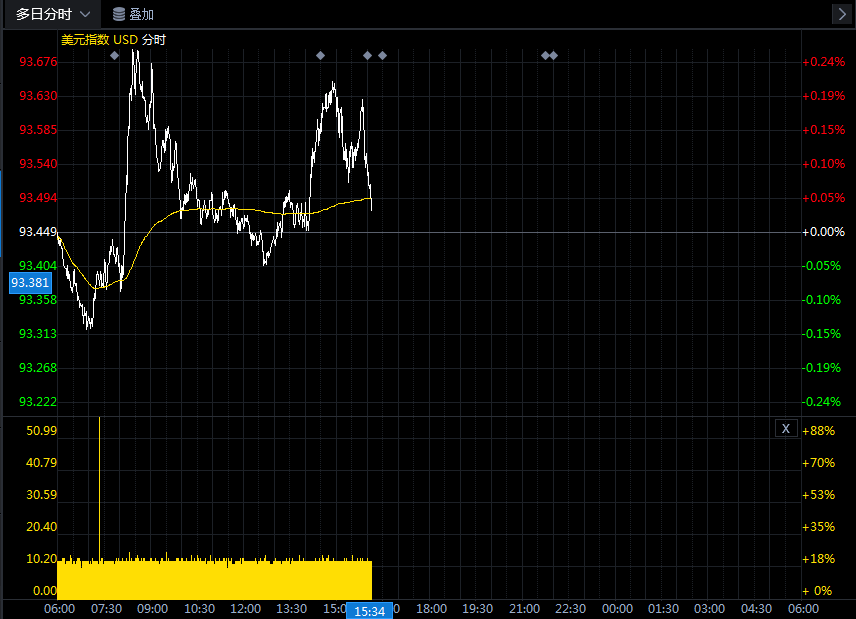
Task: Click the blue 15:34 time tag
Action: [370, 610]
